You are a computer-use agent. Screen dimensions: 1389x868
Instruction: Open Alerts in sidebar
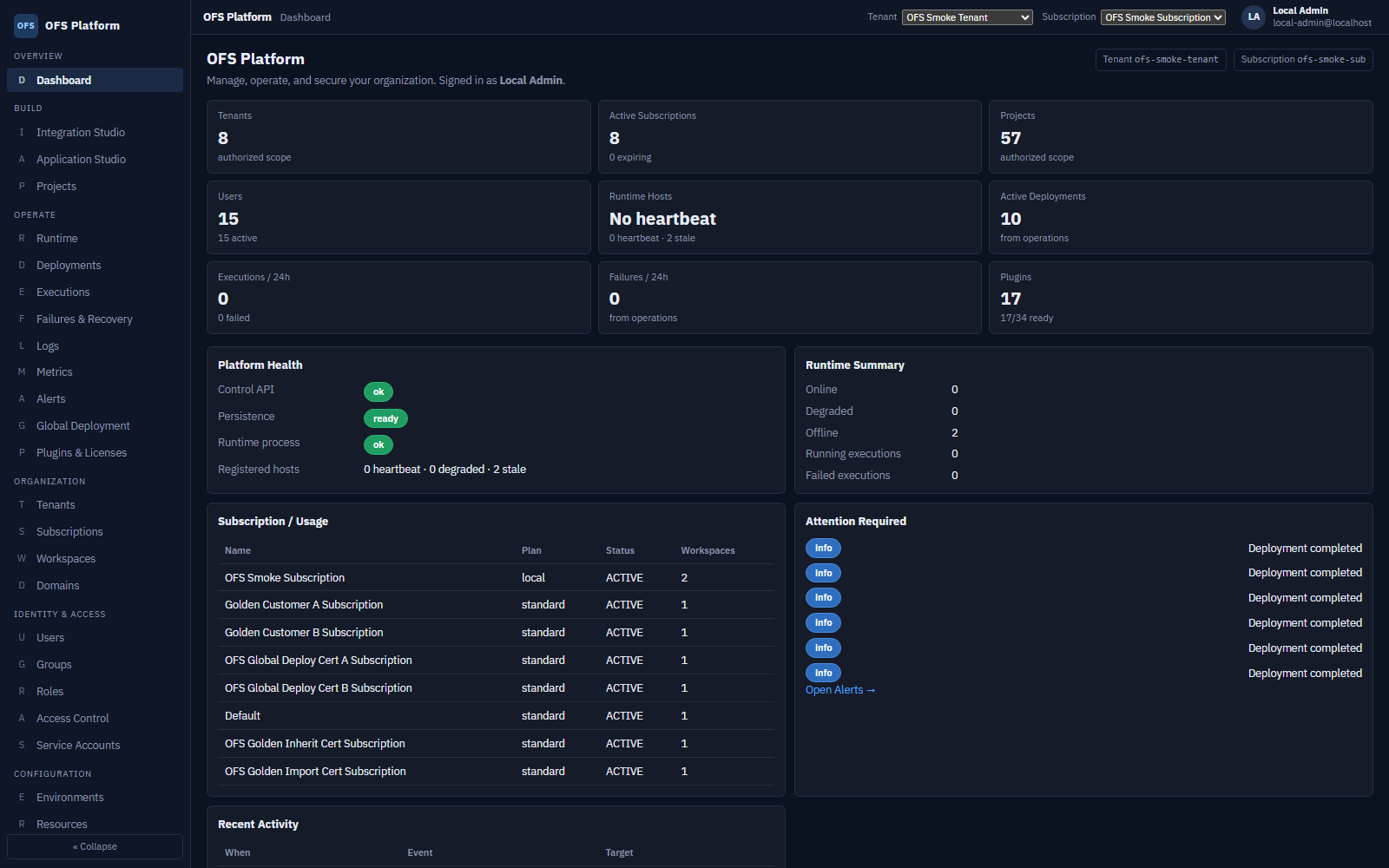point(95,398)
